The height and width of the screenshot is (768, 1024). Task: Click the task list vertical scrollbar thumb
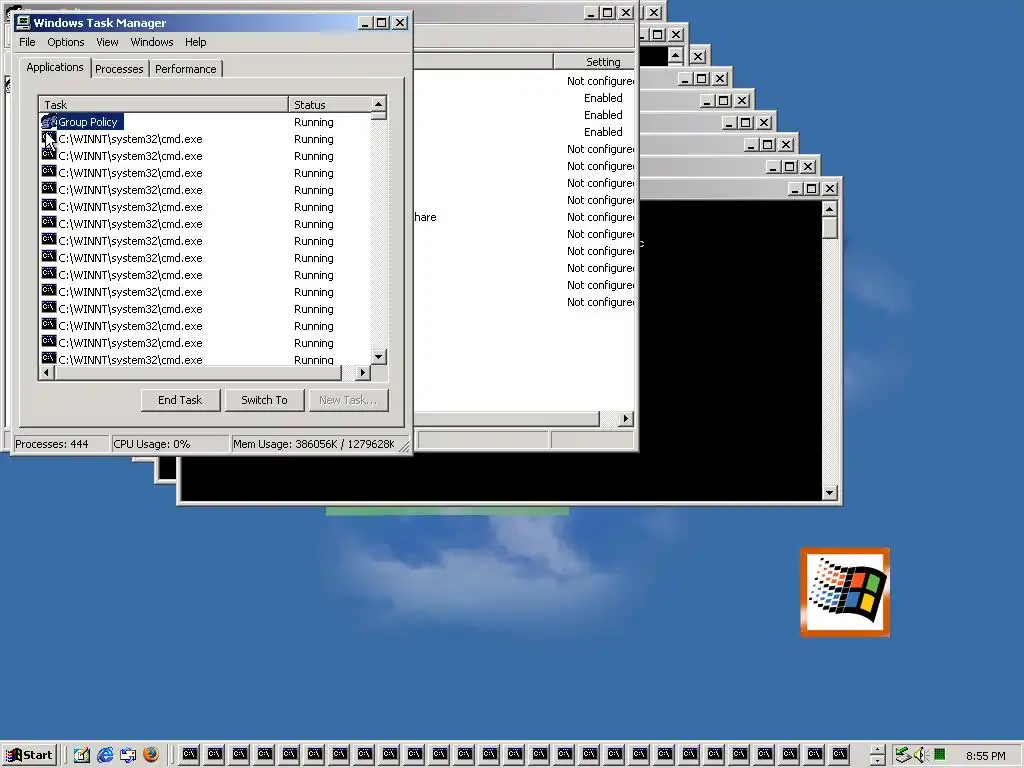(379, 116)
